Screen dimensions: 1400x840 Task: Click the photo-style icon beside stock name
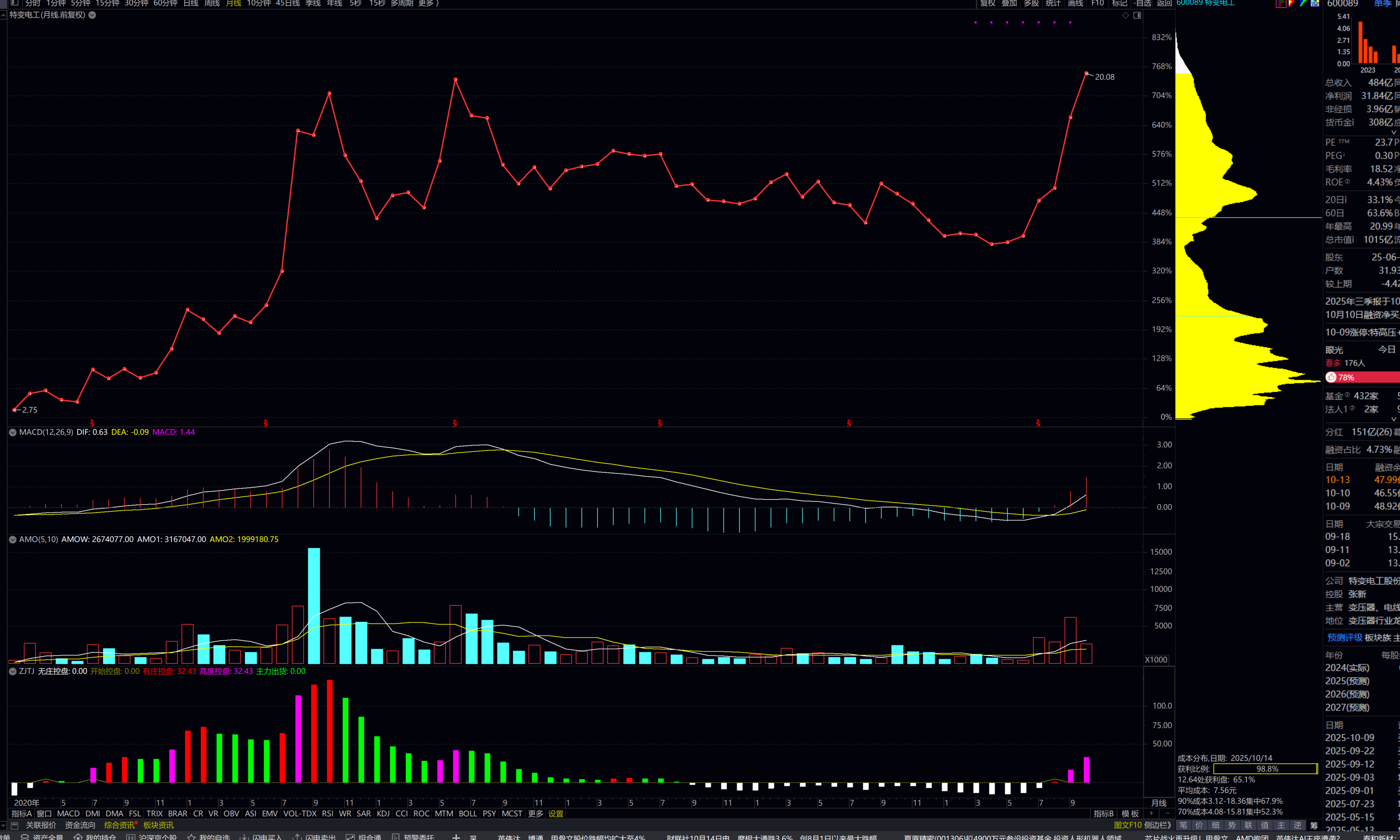point(1315,3)
